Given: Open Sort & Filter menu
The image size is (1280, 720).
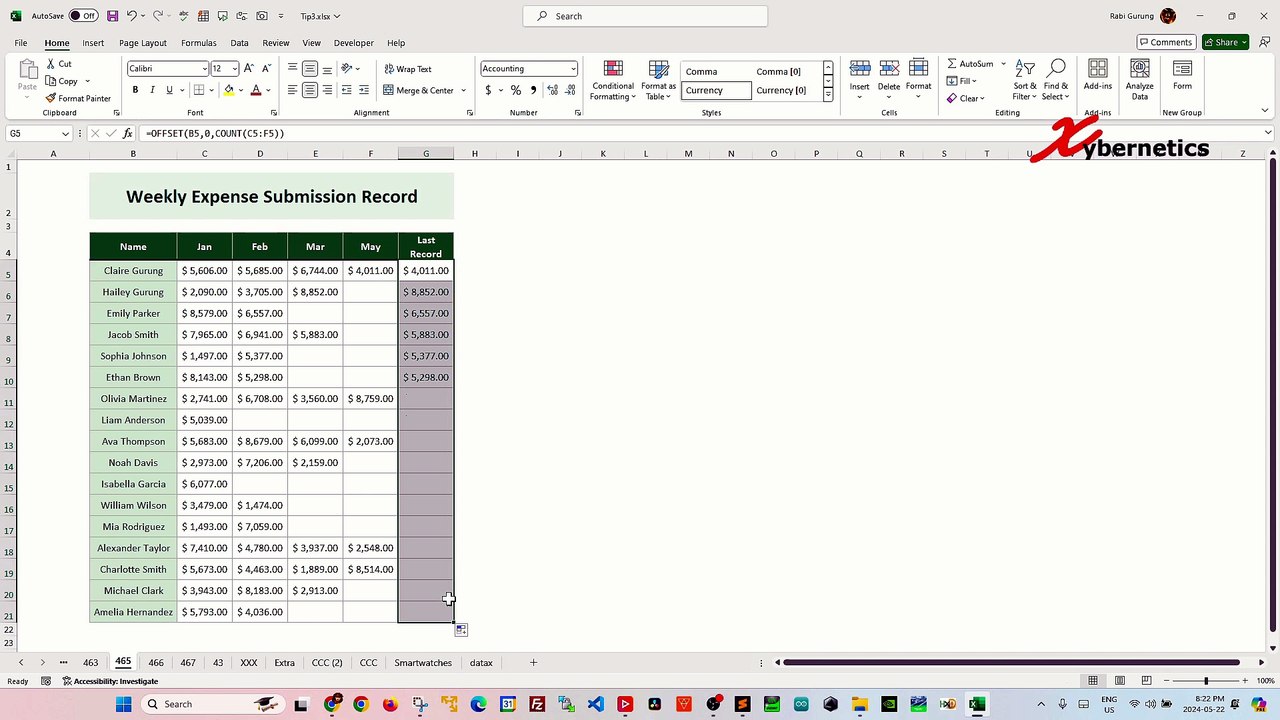Looking at the screenshot, I should [1025, 80].
